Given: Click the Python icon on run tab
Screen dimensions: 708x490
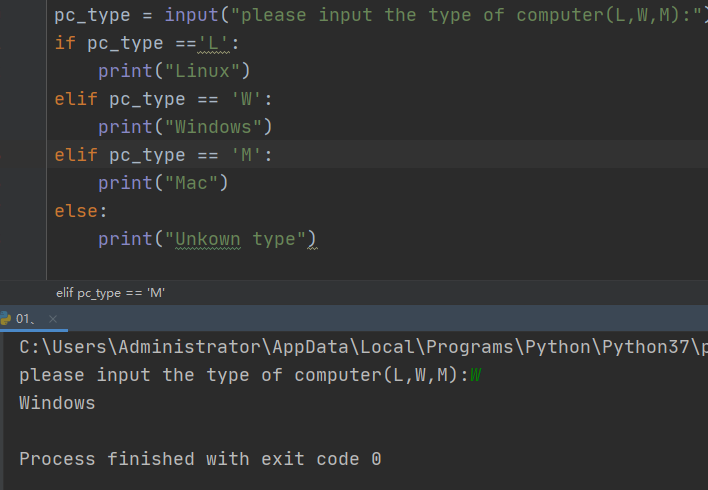Looking at the screenshot, I should [5, 318].
